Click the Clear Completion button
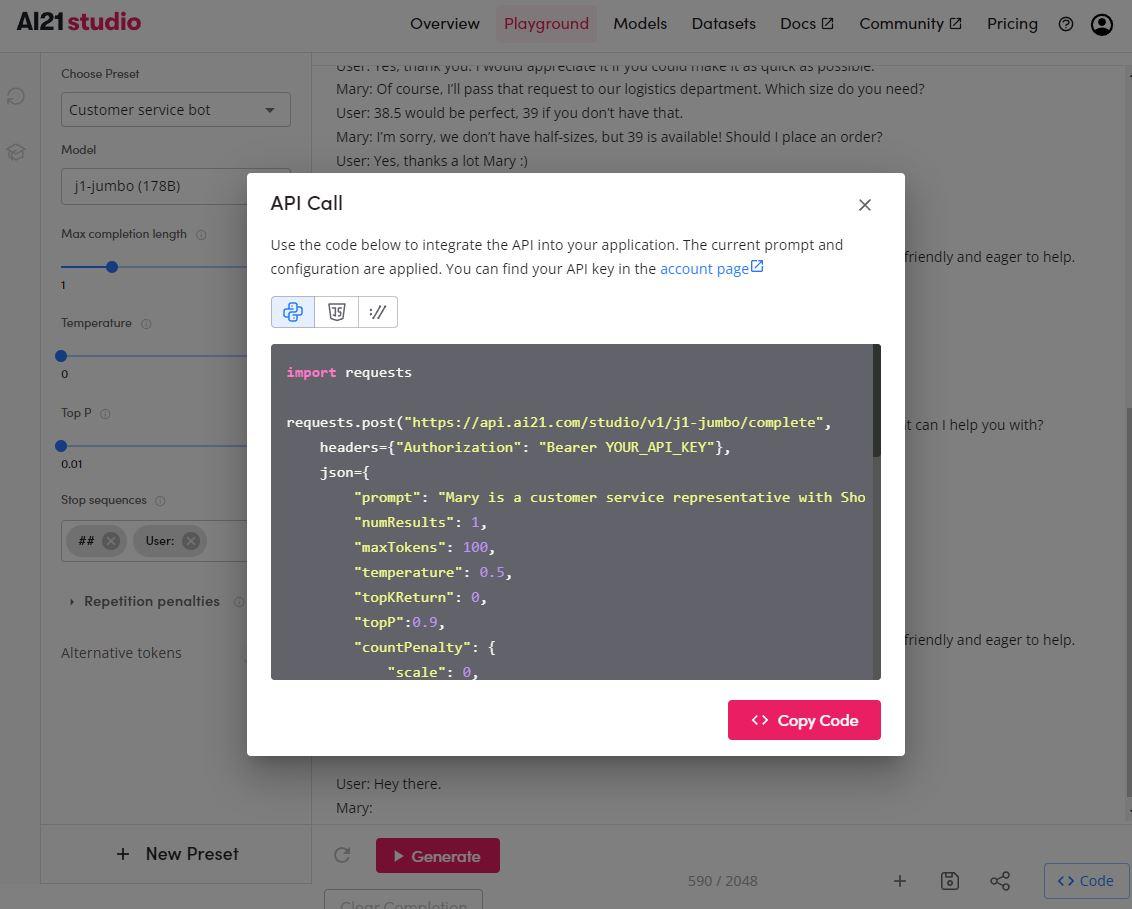The height and width of the screenshot is (909, 1132). tap(404, 901)
